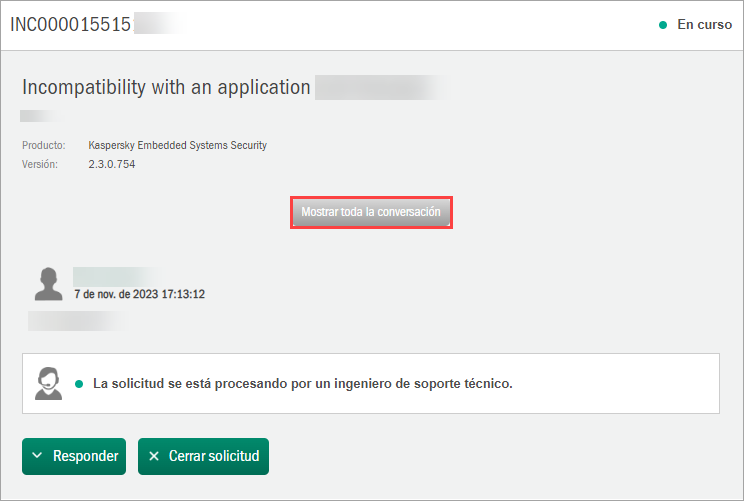The width and height of the screenshot is (744, 501).
Task: Click the timestamp '7 de nov. de 2023 17:13:12'
Action: (140, 294)
